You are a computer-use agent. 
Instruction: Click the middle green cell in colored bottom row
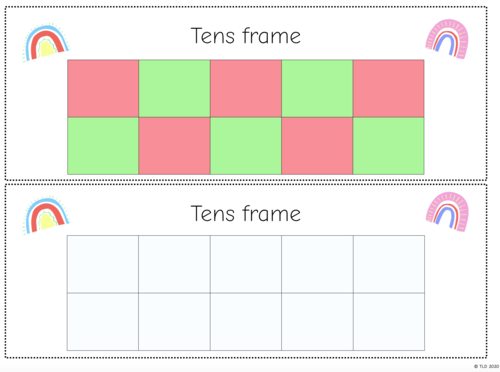pyautogui.click(x=246, y=146)
